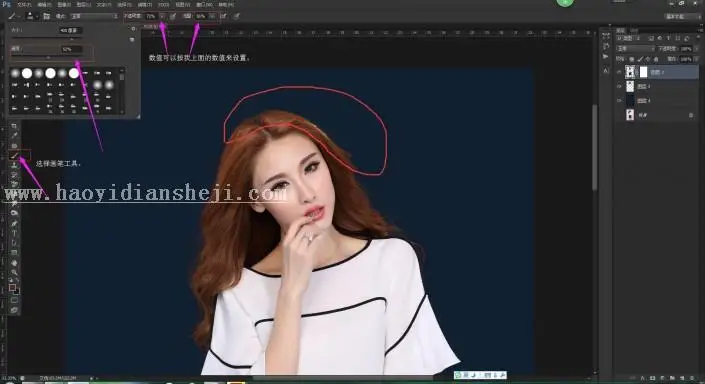The height and width of the screenshot is (384, 705).
Task: Toggle lock transparent pixels
Action: click(632, 59)
